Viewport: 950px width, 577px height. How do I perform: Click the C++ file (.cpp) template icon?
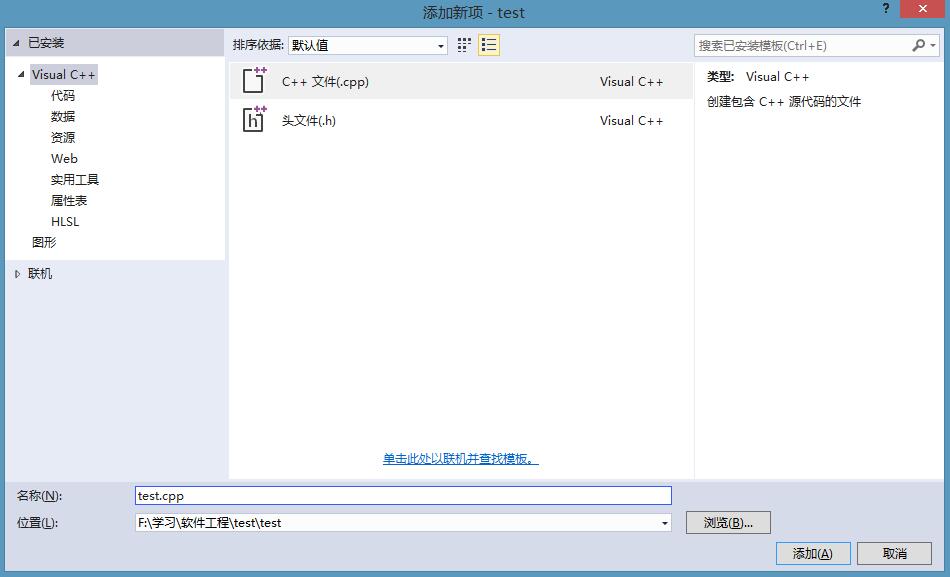coord(254,80)
